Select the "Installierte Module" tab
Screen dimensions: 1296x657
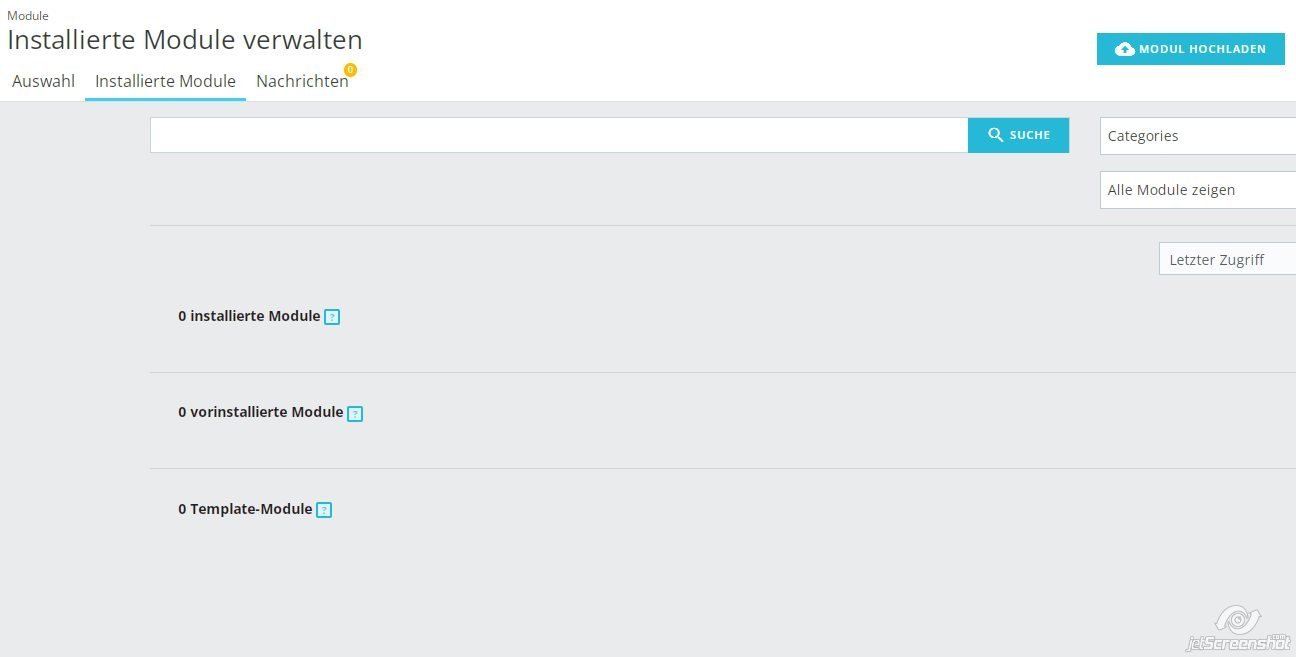point(165,82)
